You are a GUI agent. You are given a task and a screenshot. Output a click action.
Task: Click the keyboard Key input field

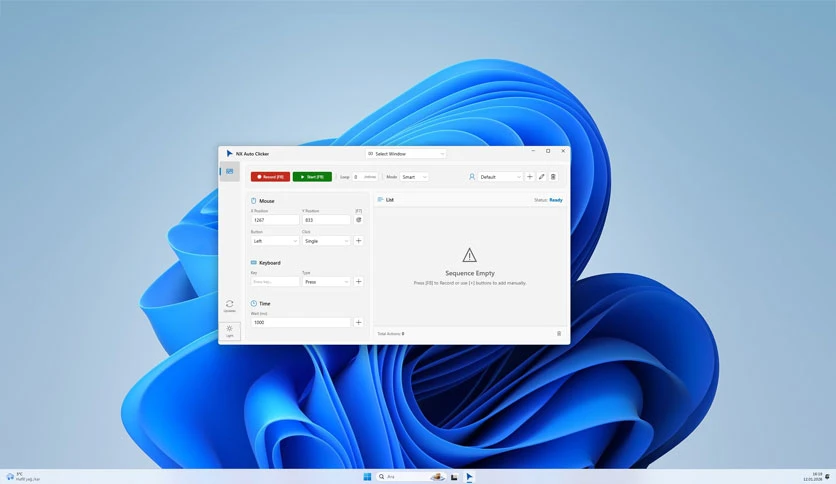click(275, 281)
